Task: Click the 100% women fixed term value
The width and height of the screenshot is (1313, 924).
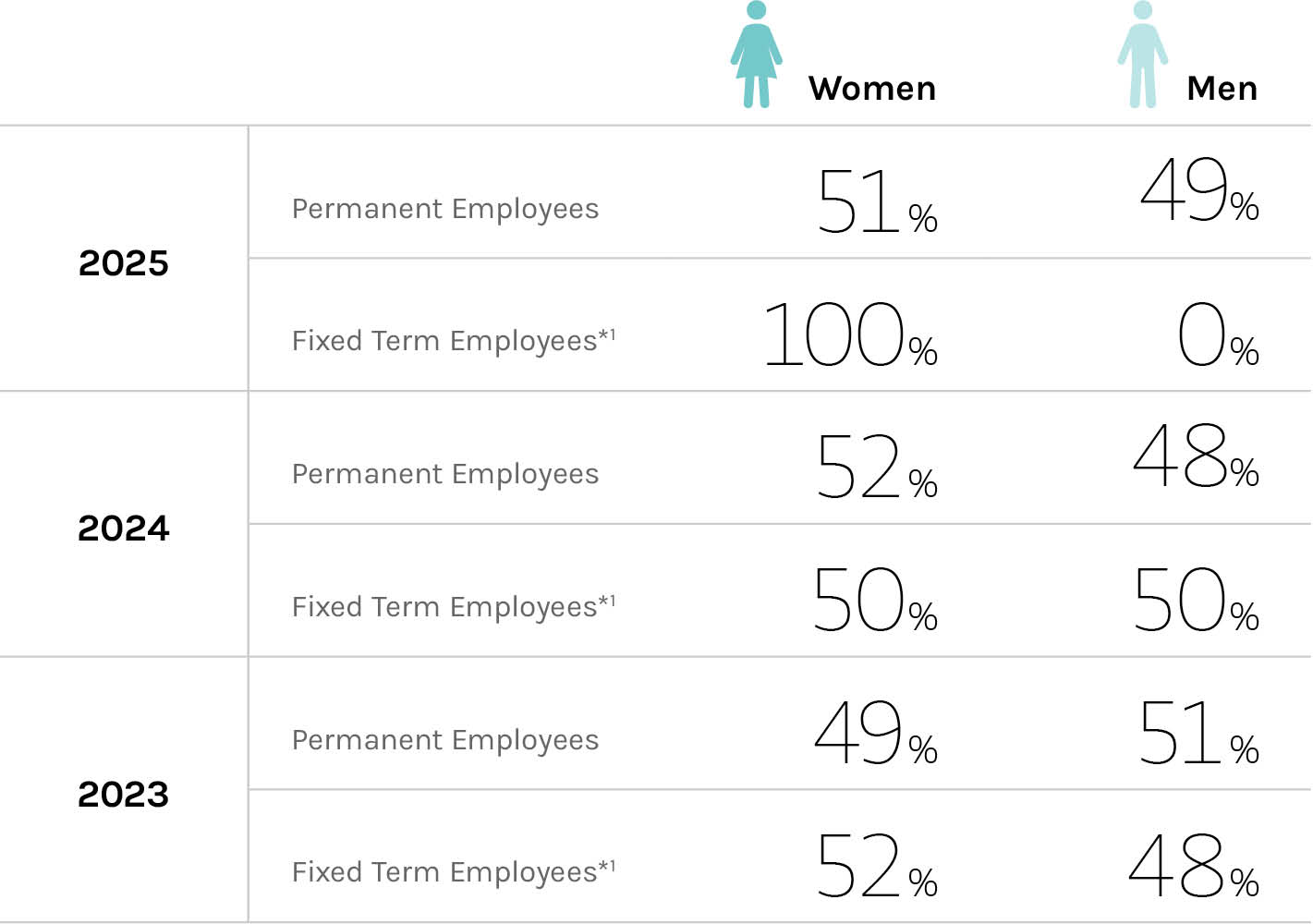Action: click(x=850, y=335)
